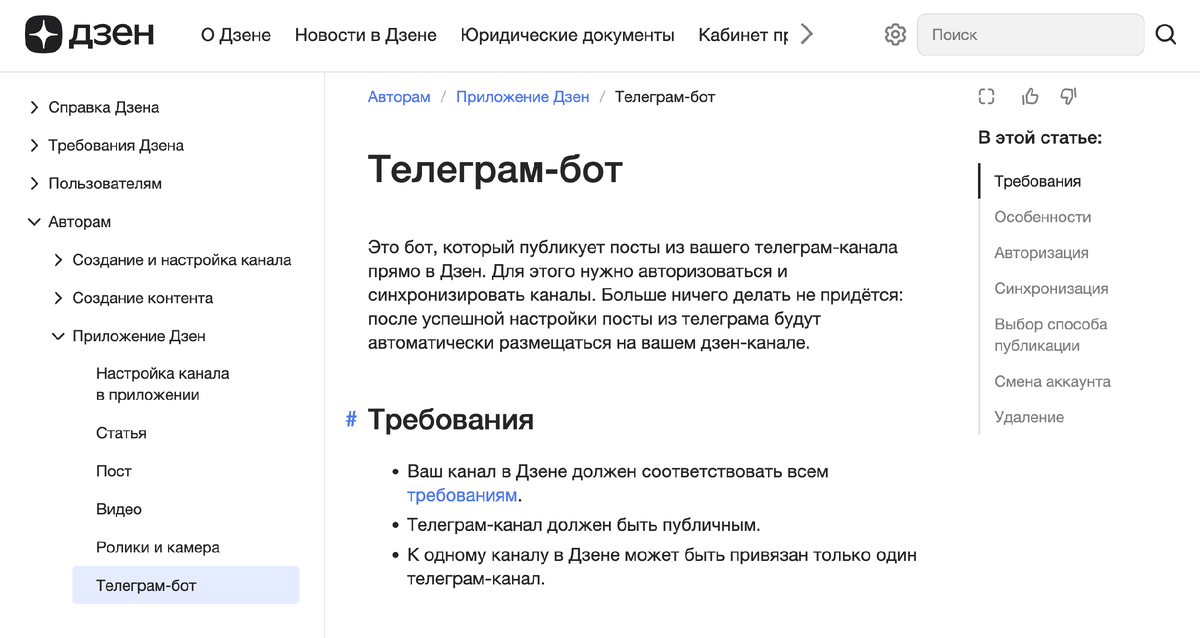This screenshot has height=638, width=1200.
Task: Expand Требования Дзена section
Action: [x=35, y=145]
